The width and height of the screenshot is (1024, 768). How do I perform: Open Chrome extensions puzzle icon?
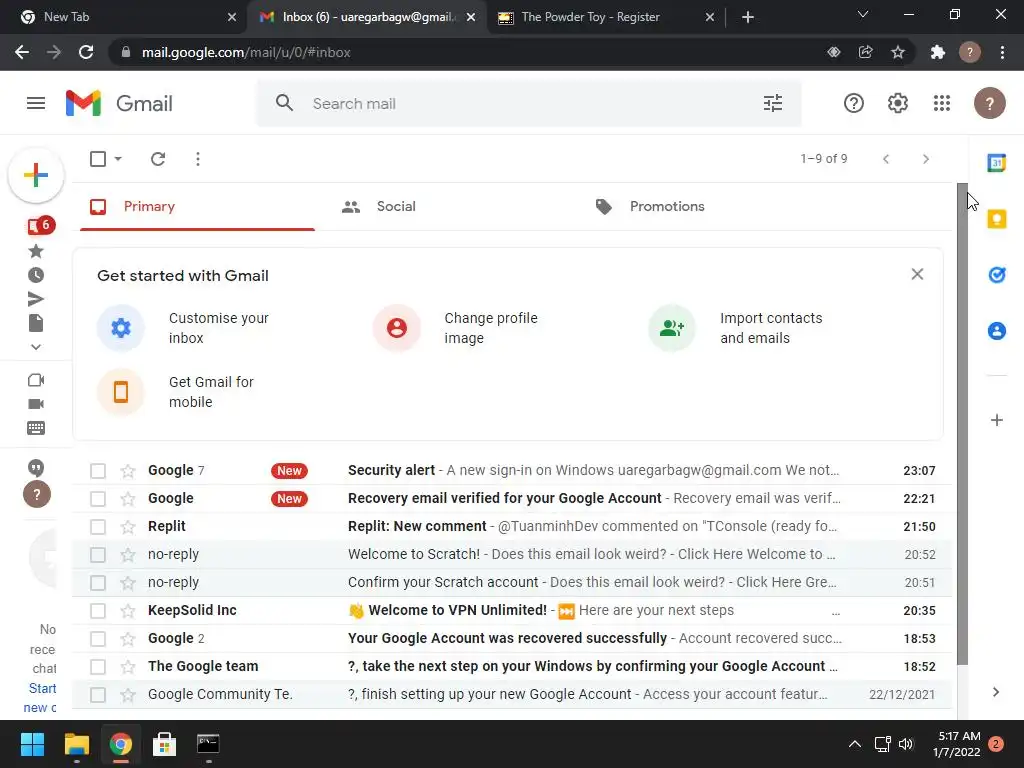point(938,52)
